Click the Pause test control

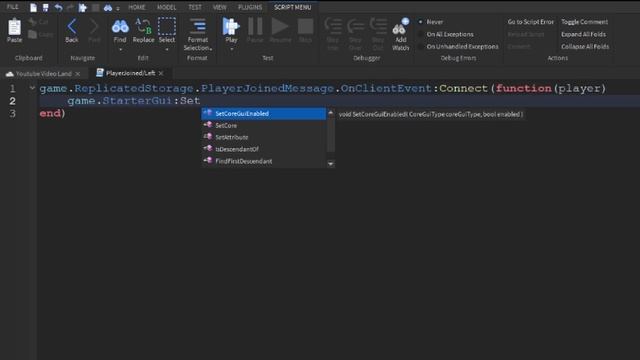tap(255, 27)
